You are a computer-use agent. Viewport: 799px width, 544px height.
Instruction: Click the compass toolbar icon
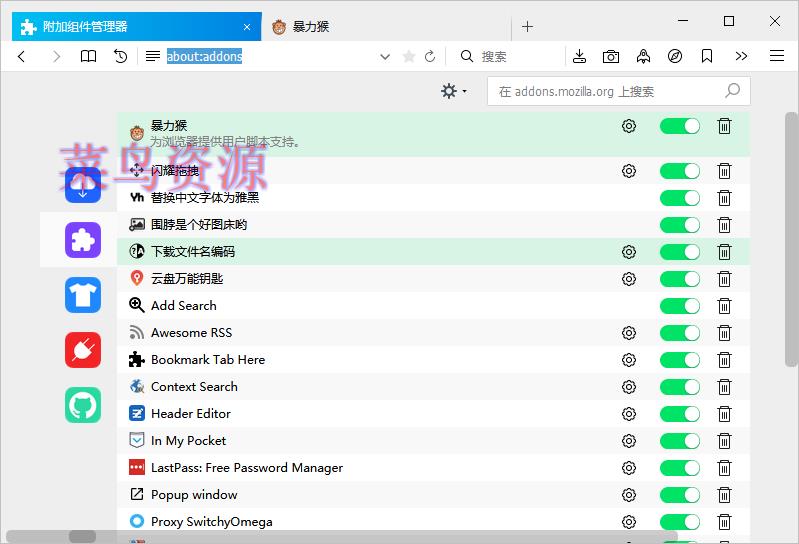click(x=675, y=56)
